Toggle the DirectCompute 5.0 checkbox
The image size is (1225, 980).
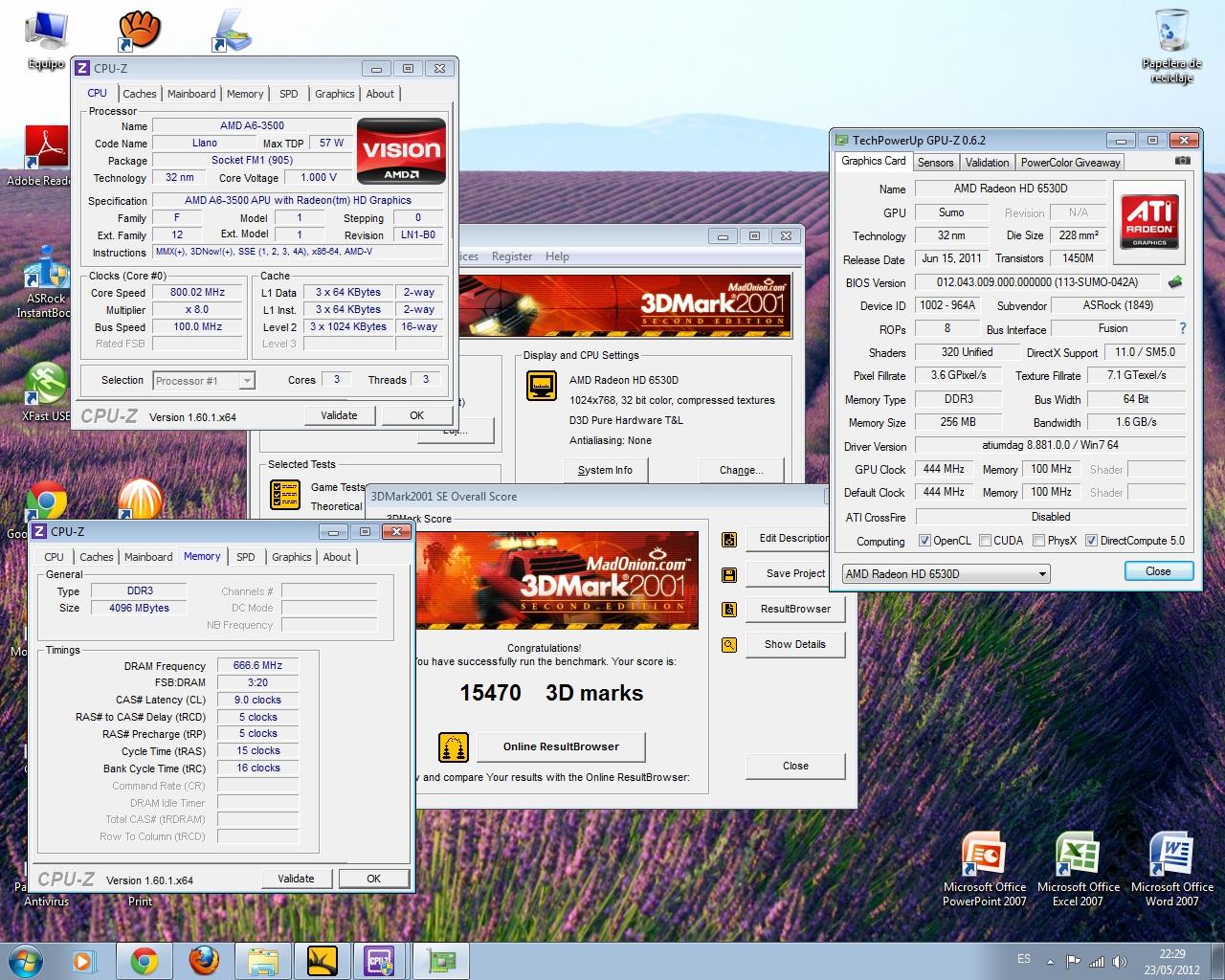[x=1092, y=540]
